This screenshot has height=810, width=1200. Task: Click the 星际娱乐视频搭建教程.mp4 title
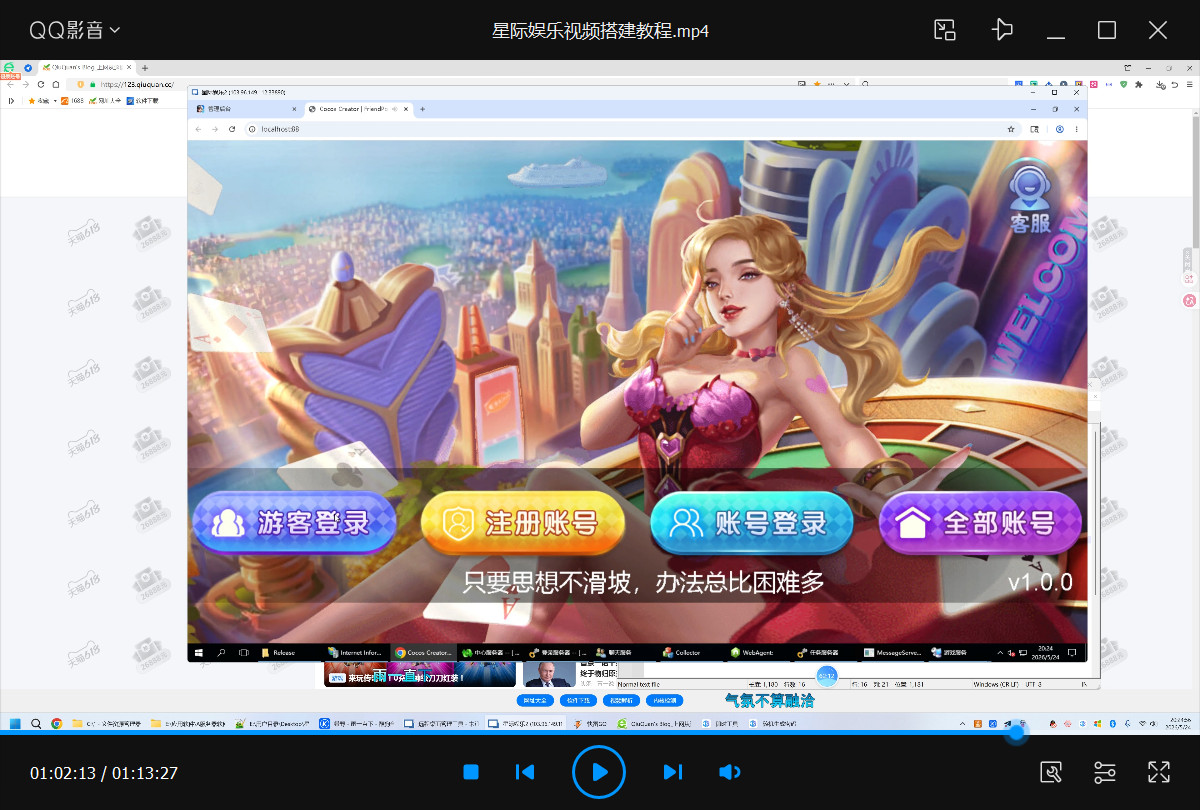(601, 31)
